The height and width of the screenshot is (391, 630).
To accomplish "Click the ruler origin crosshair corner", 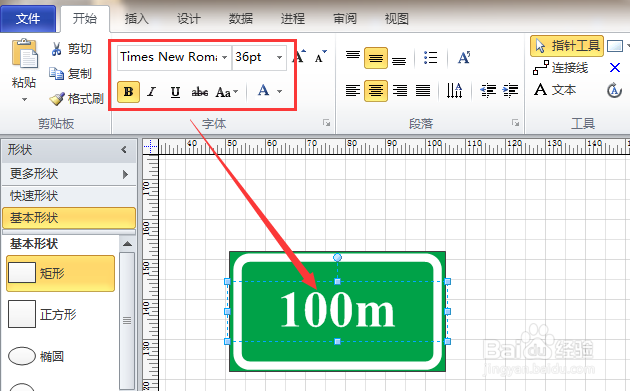I will (x=151, y=146).
